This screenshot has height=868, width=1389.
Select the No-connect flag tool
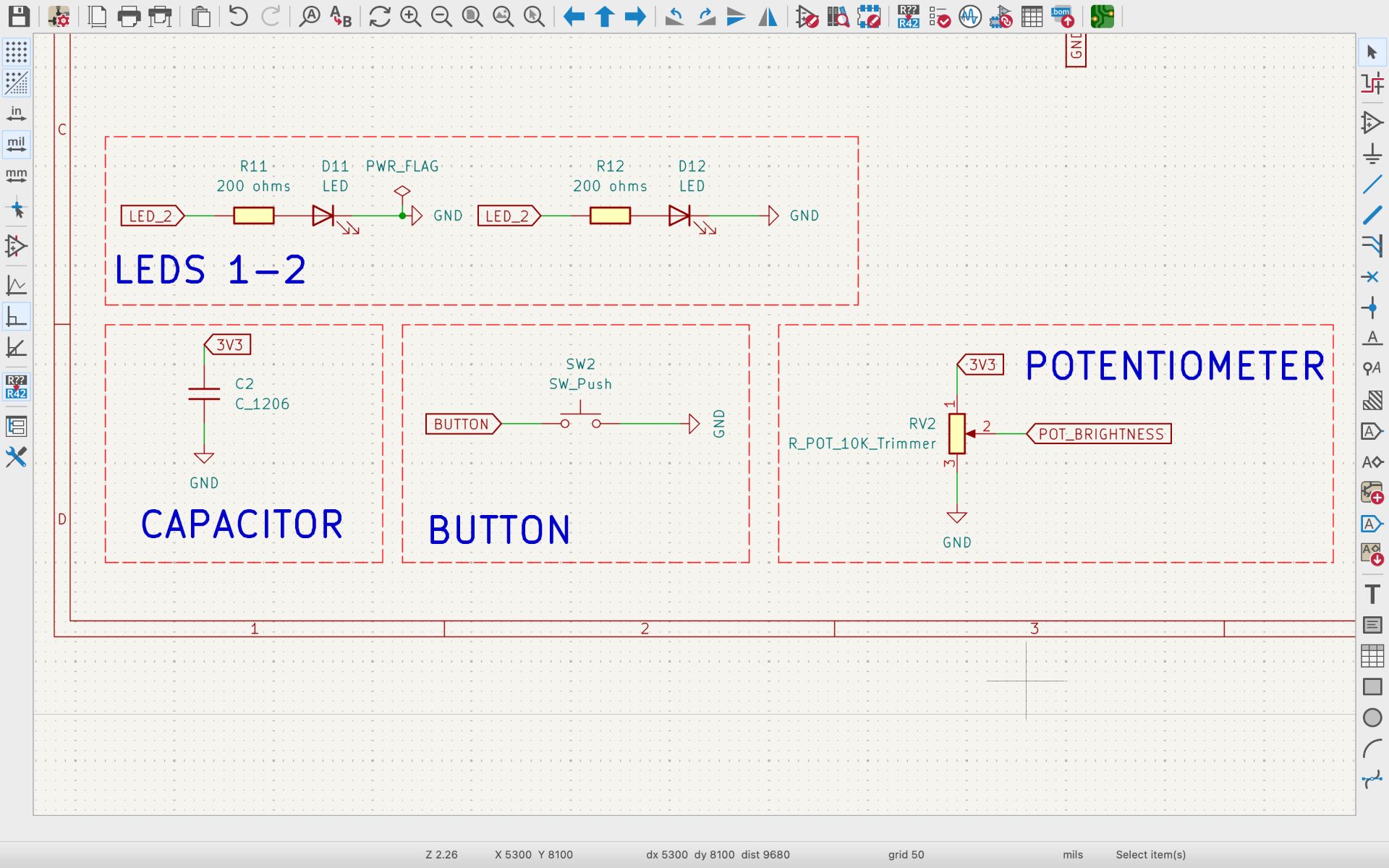click(1372, 277)
